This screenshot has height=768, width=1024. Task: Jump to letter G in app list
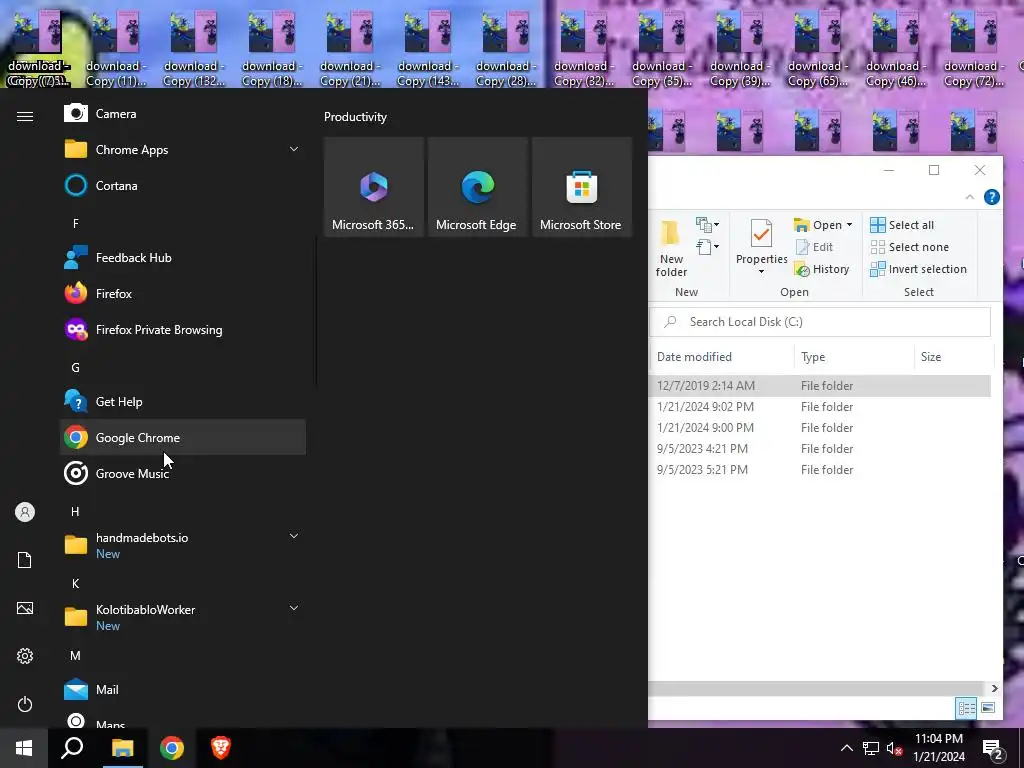76,368
